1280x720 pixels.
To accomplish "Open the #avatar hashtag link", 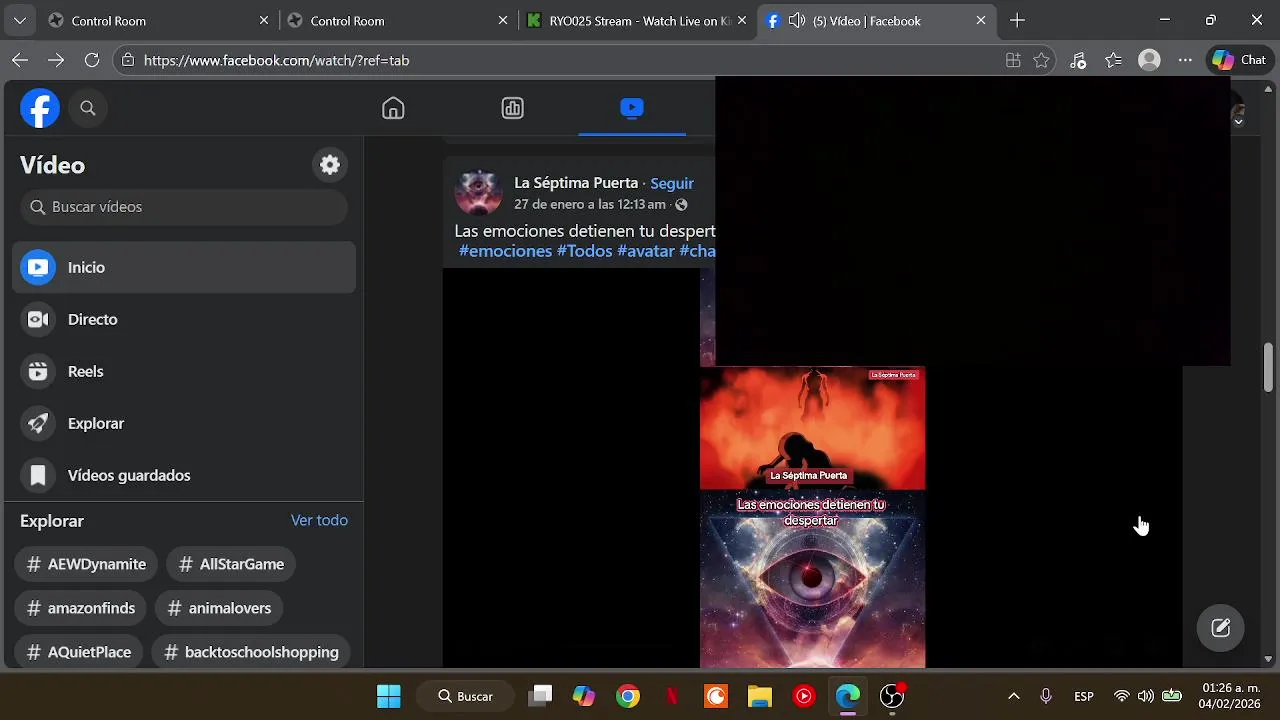I will tap(646, 251).
